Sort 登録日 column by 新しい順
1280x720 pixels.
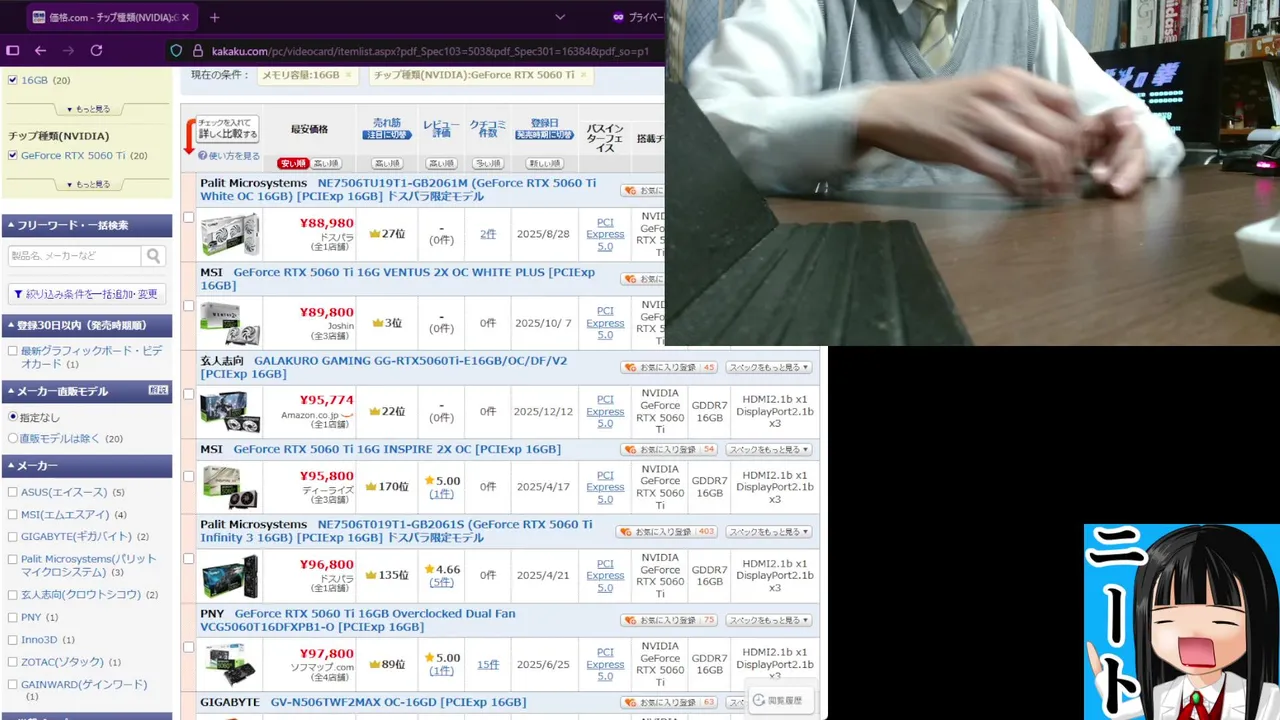click(x=545, y=164)
